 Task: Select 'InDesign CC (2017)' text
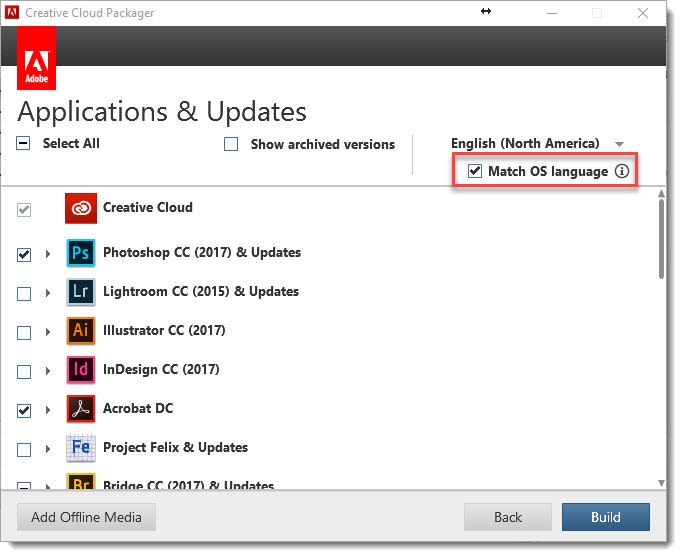click(161, 370)
